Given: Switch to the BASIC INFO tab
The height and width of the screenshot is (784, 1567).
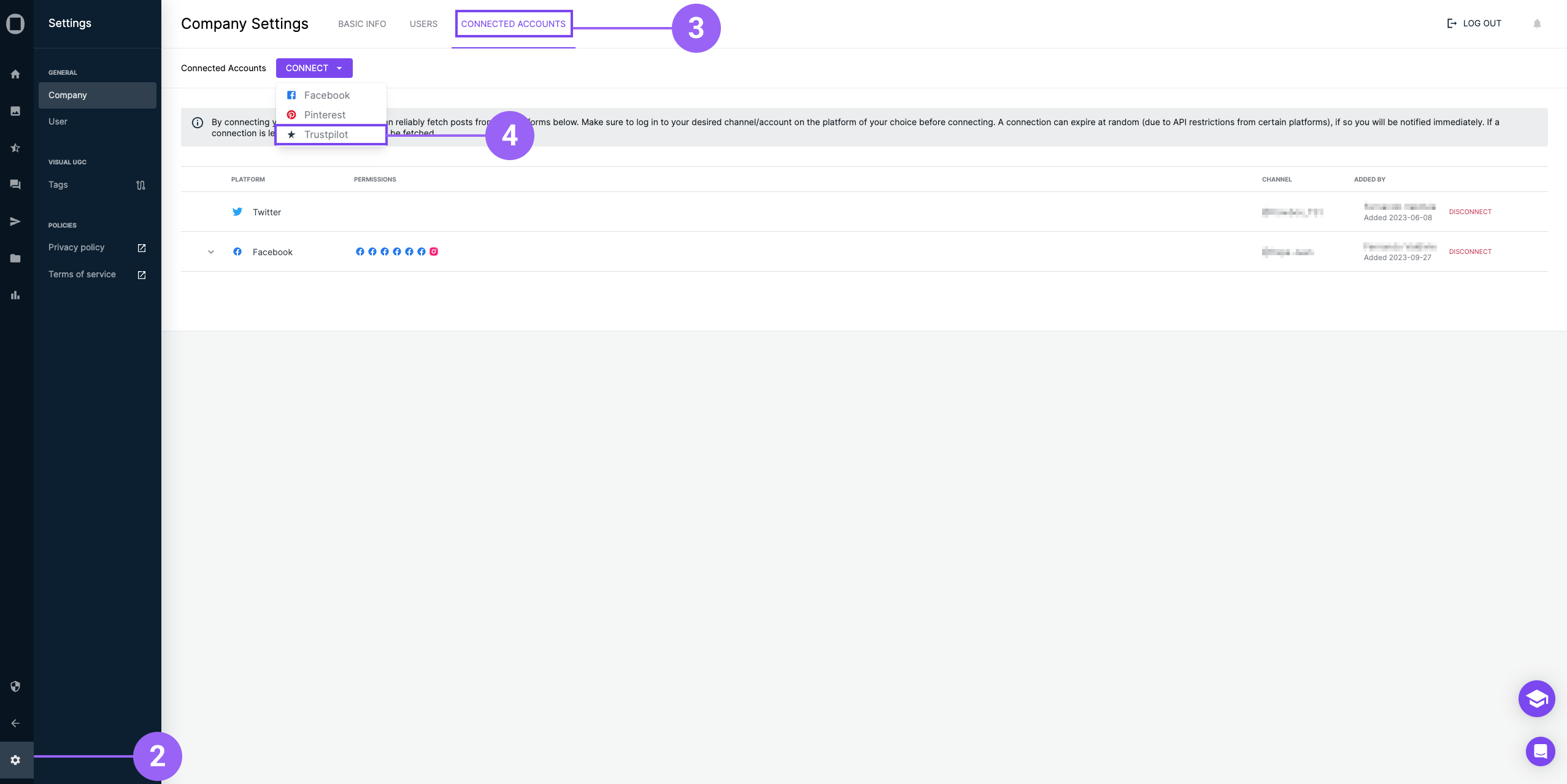Looking at the screenshot, I should point(362,24).
